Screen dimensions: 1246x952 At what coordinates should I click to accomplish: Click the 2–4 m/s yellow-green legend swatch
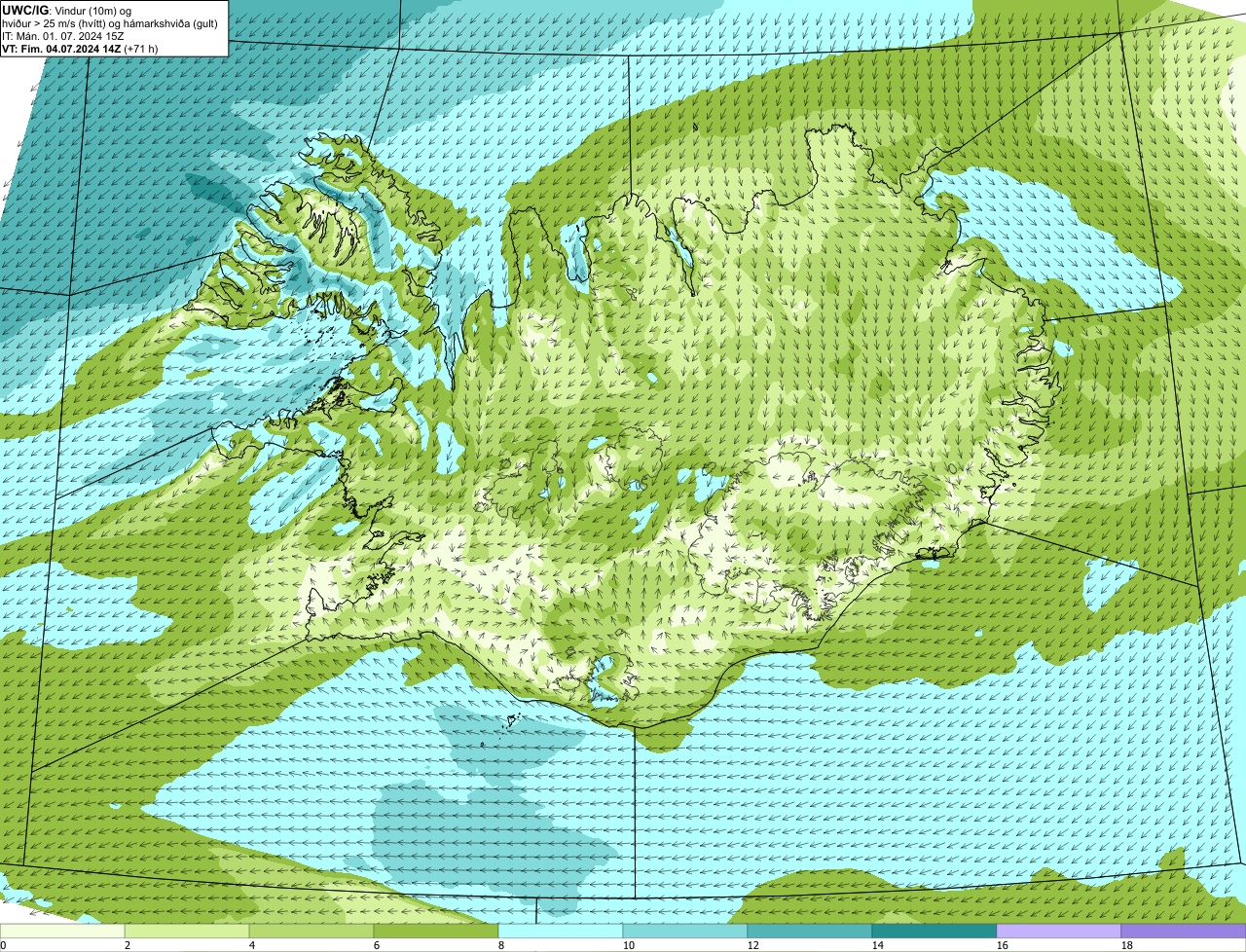click(x=187, y=931)
